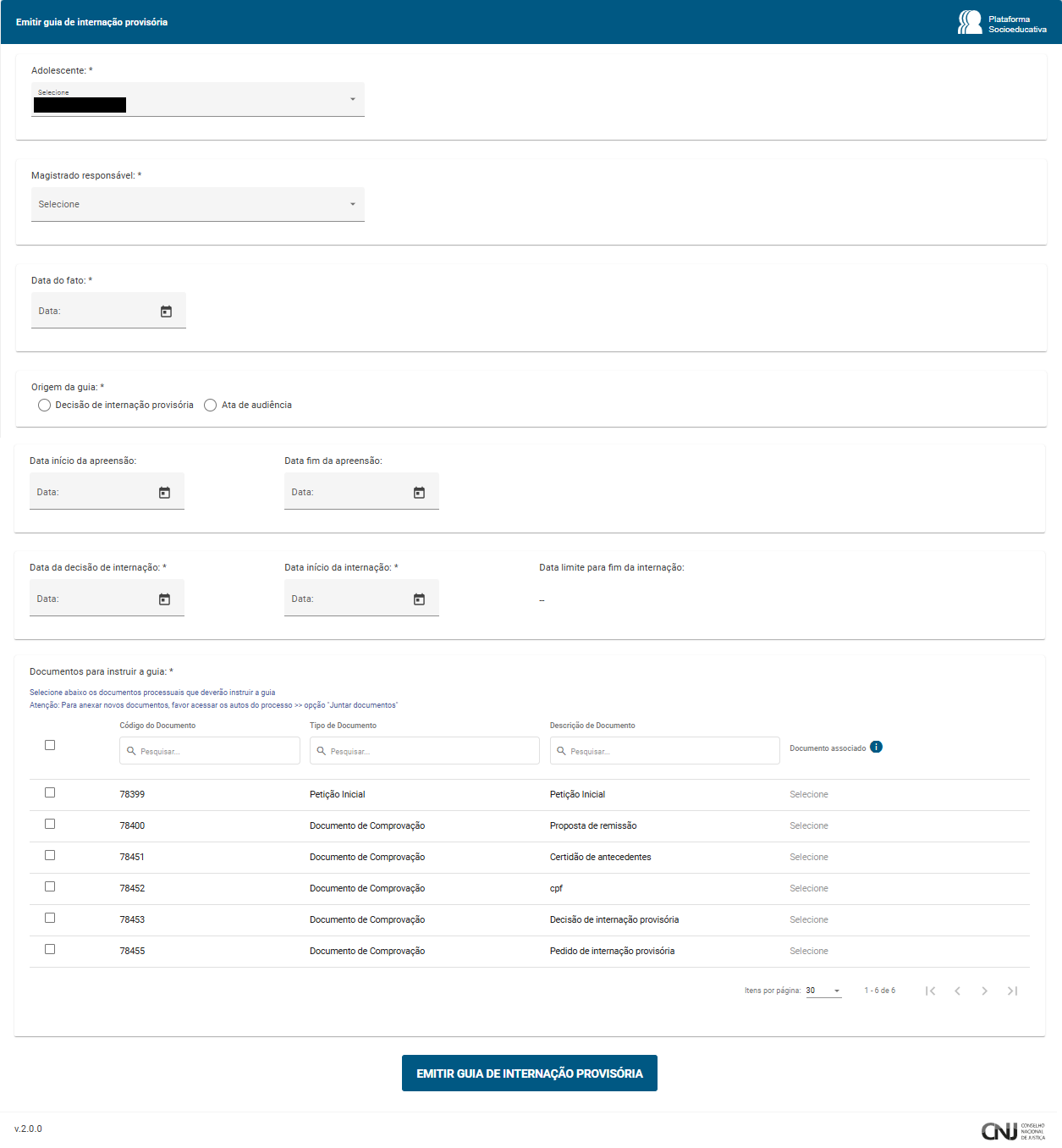The width and height of the screenshot is (1062, 1148).
Task: Open associated document selector for Proposta de remissão
Action: 809,826
